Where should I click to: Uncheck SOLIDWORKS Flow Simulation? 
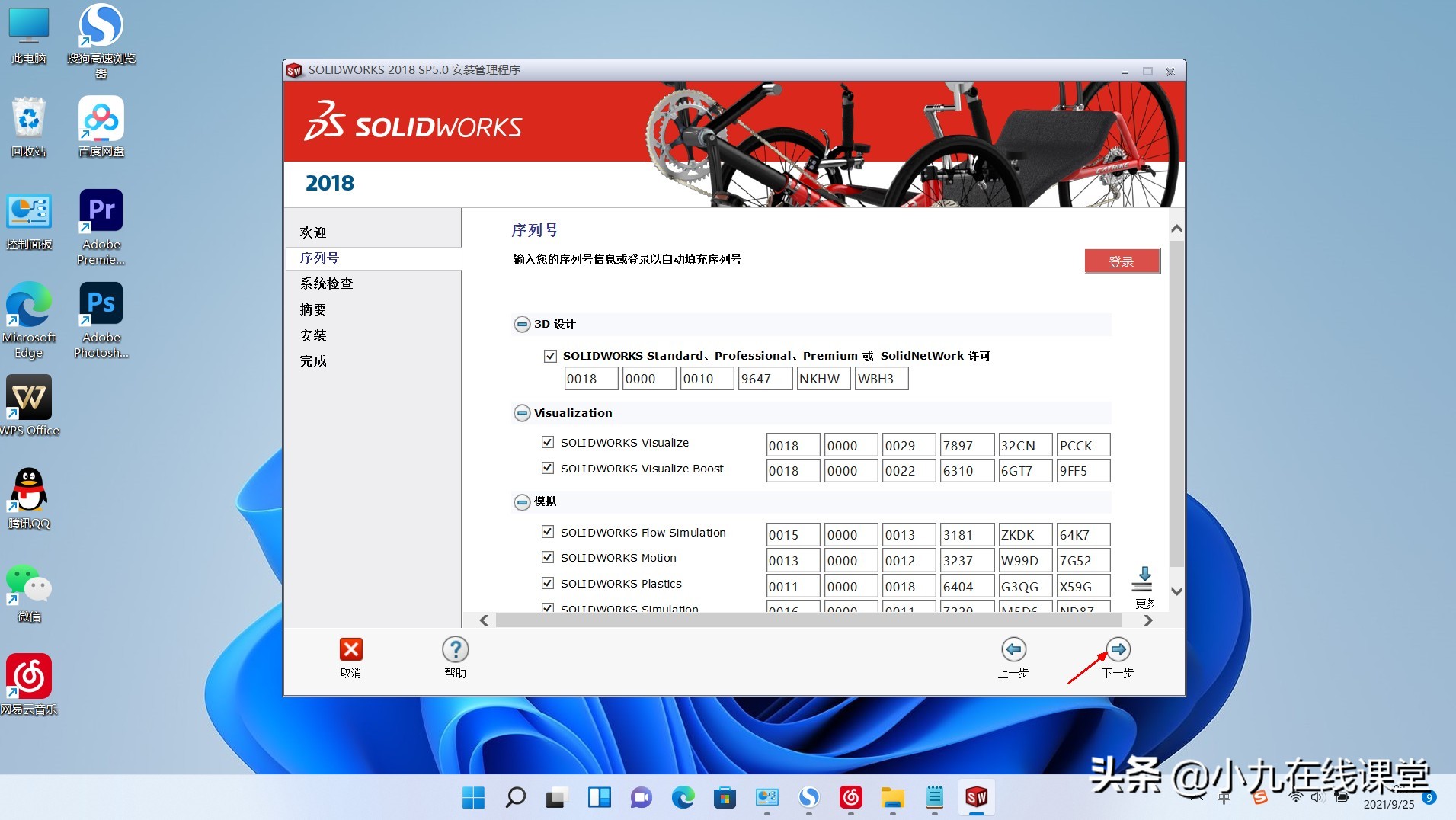pos(548,532)
